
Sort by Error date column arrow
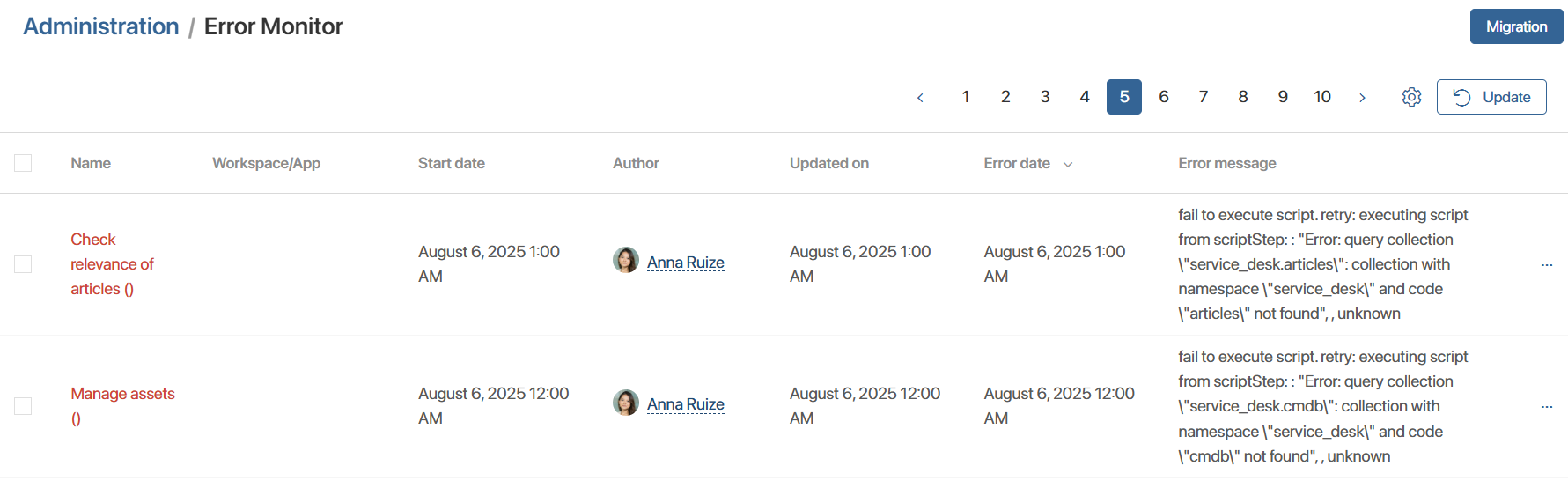(1068, 165)
